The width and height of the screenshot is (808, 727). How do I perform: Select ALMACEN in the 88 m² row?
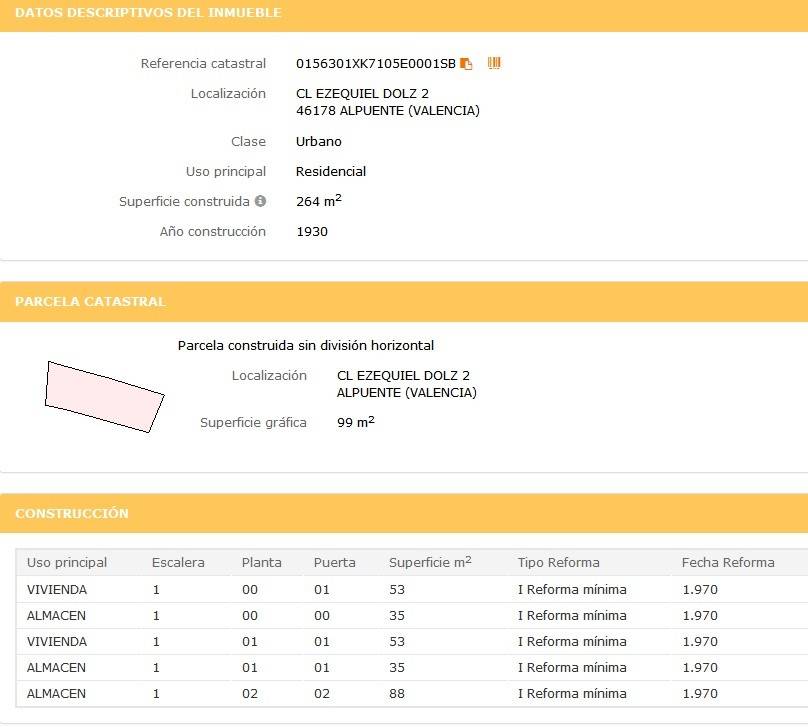(x=56, y=694)
